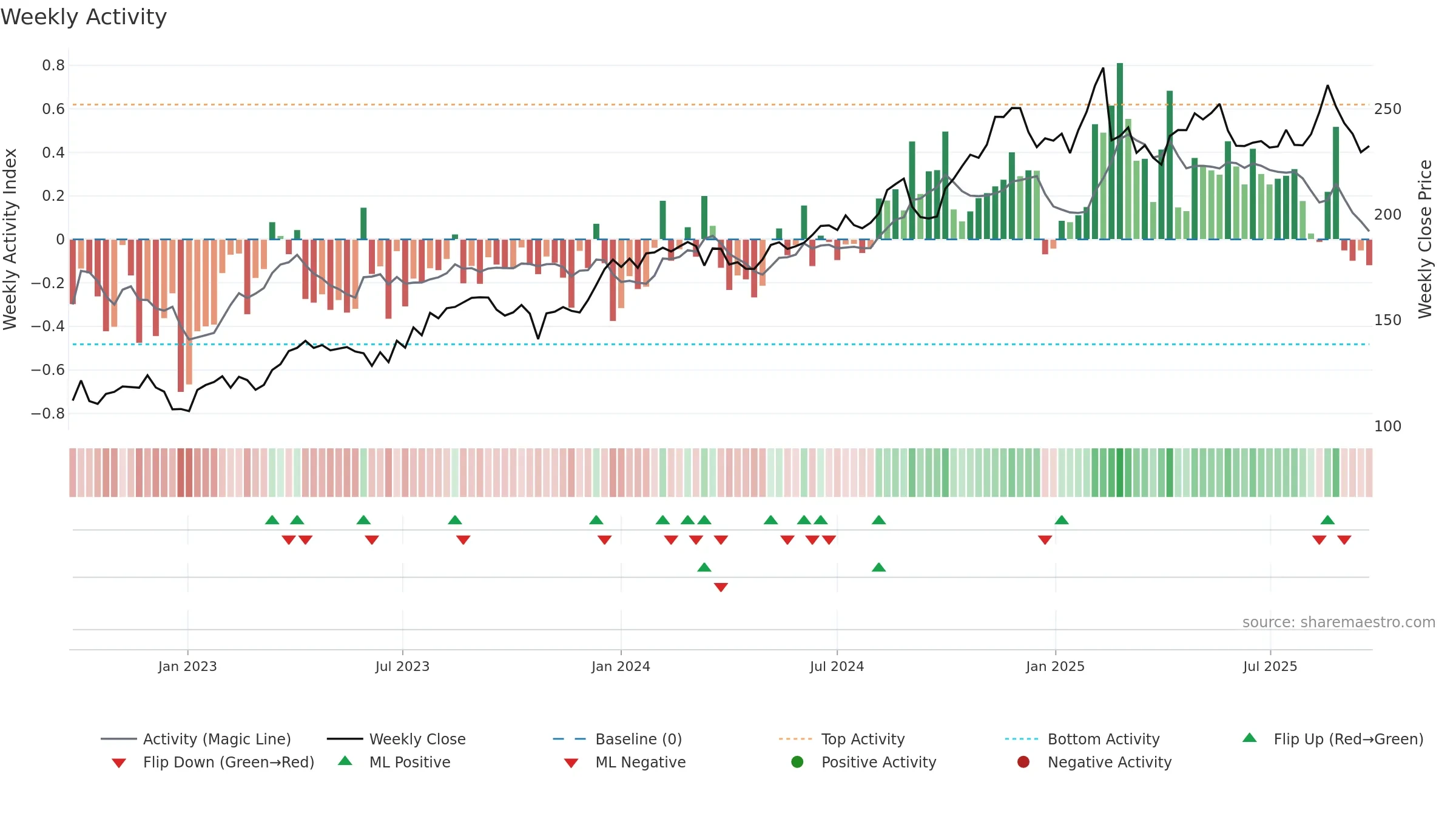Click the 'Jul 2024' x-axis label
Screen dimensions: 1456x819
(837, 666)
